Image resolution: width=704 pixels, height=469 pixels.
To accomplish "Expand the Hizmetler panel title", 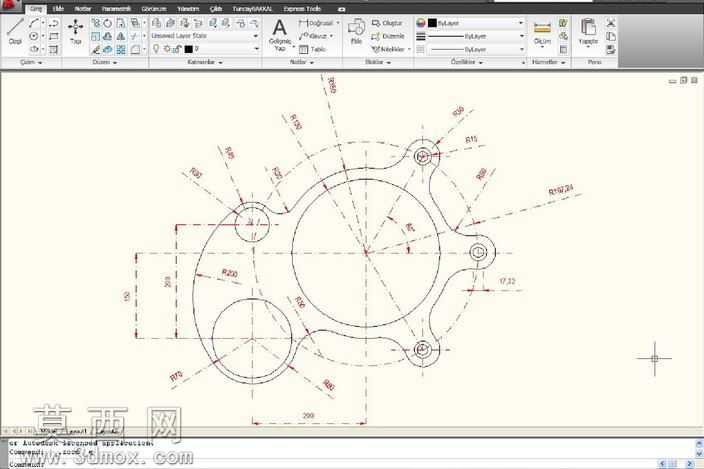I will pos(548,62).
